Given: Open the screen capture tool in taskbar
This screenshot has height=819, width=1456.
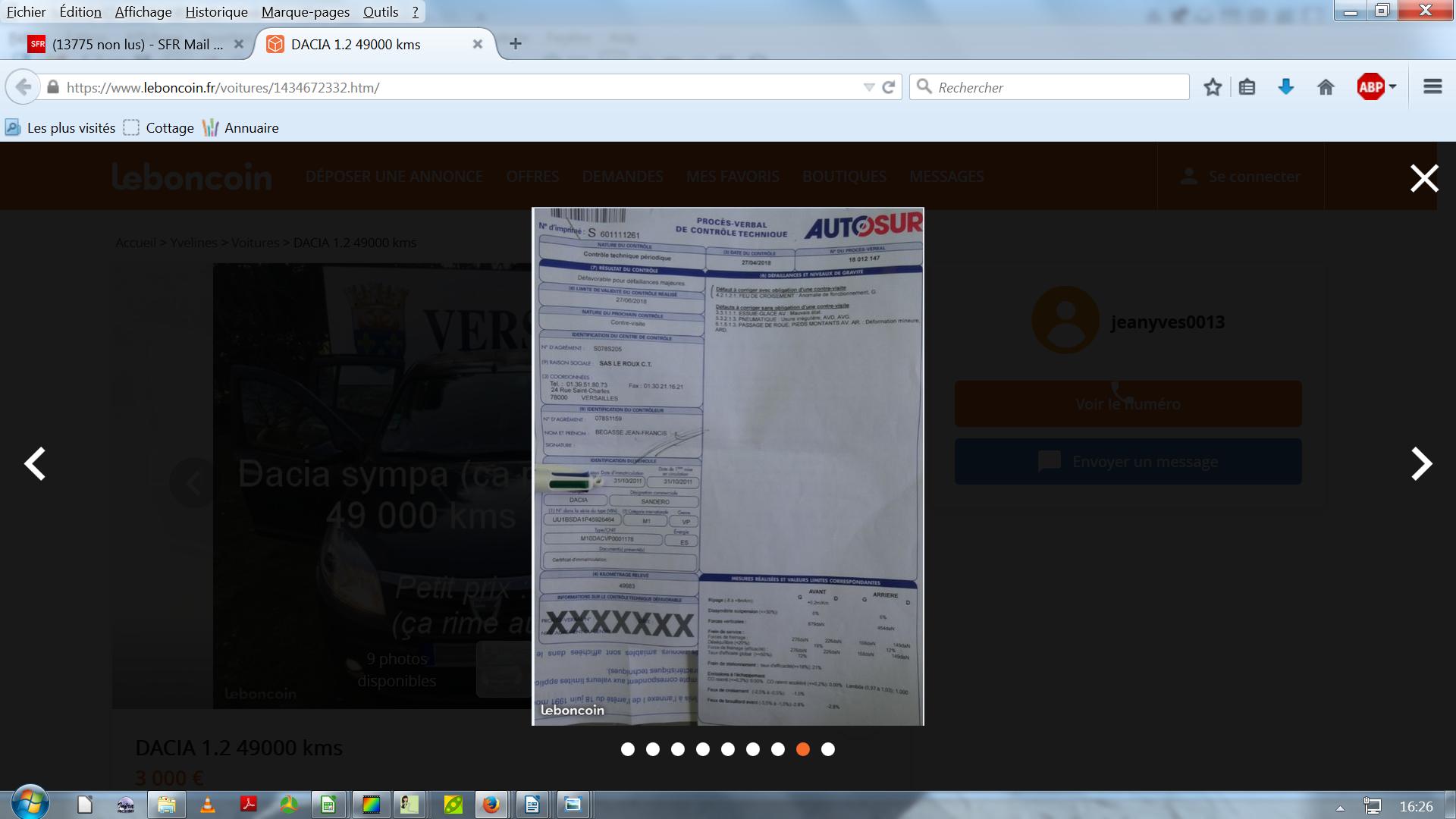Looking at the screenshot, I should click(x=573, y=805).
